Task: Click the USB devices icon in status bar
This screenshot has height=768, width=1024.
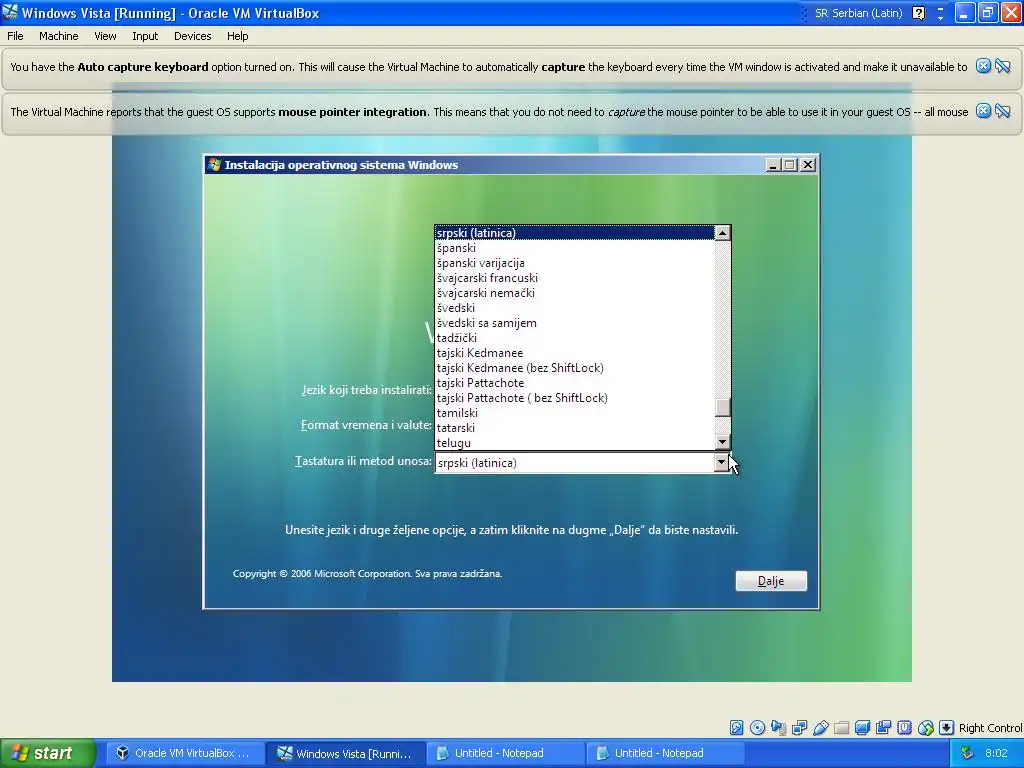Action: (821, 728)
